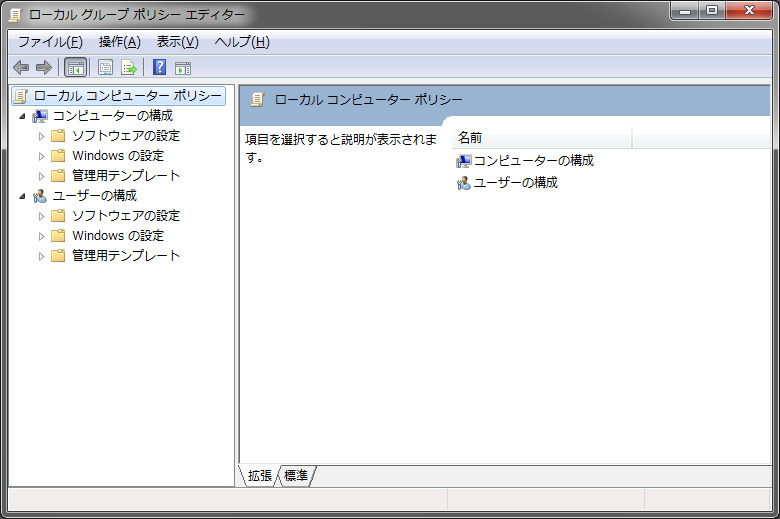Click the Back arrow toolbar icon
780x519 pixels.
20,67
